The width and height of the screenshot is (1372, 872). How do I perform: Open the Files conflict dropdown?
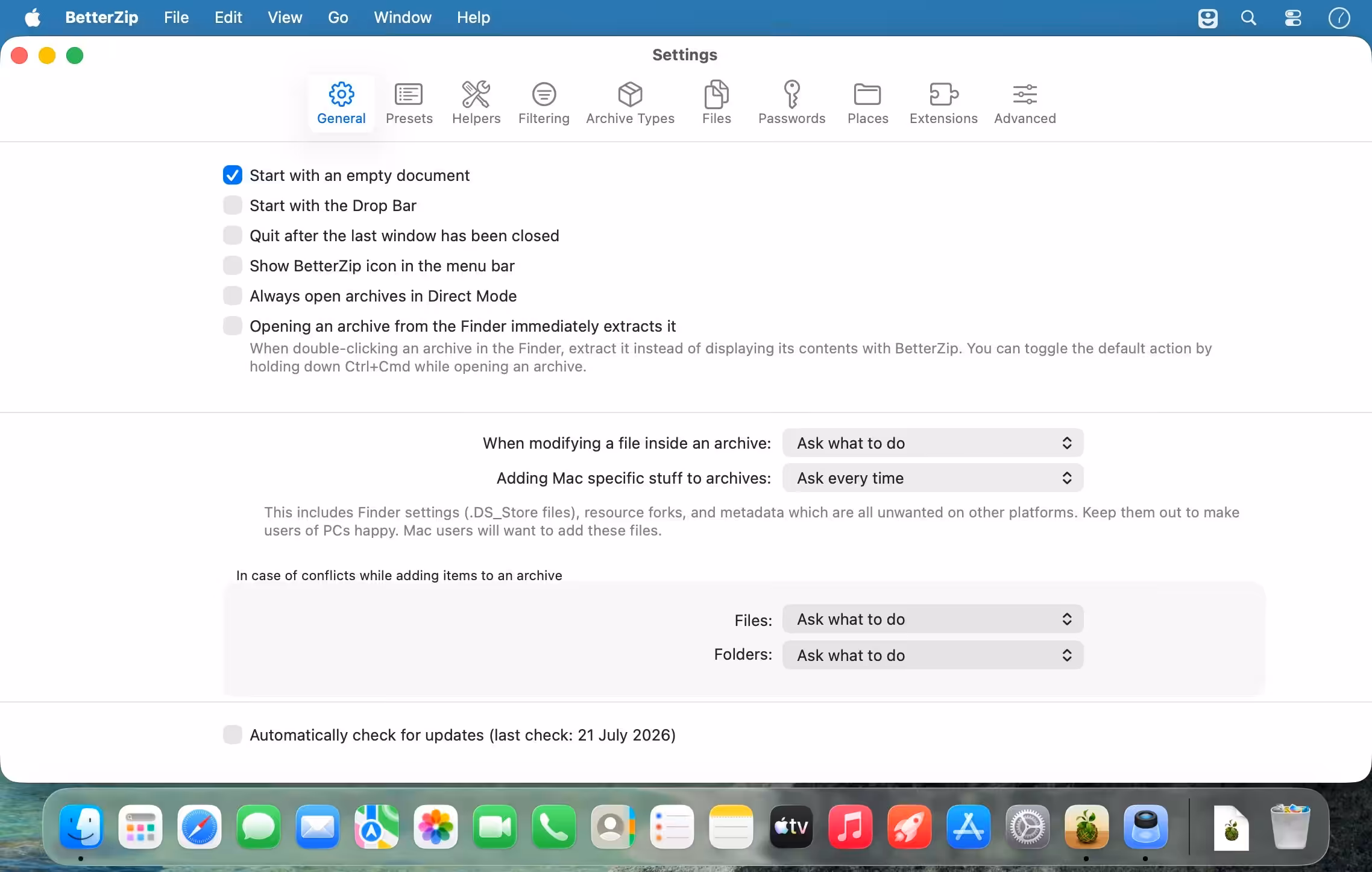coord(933,619)
